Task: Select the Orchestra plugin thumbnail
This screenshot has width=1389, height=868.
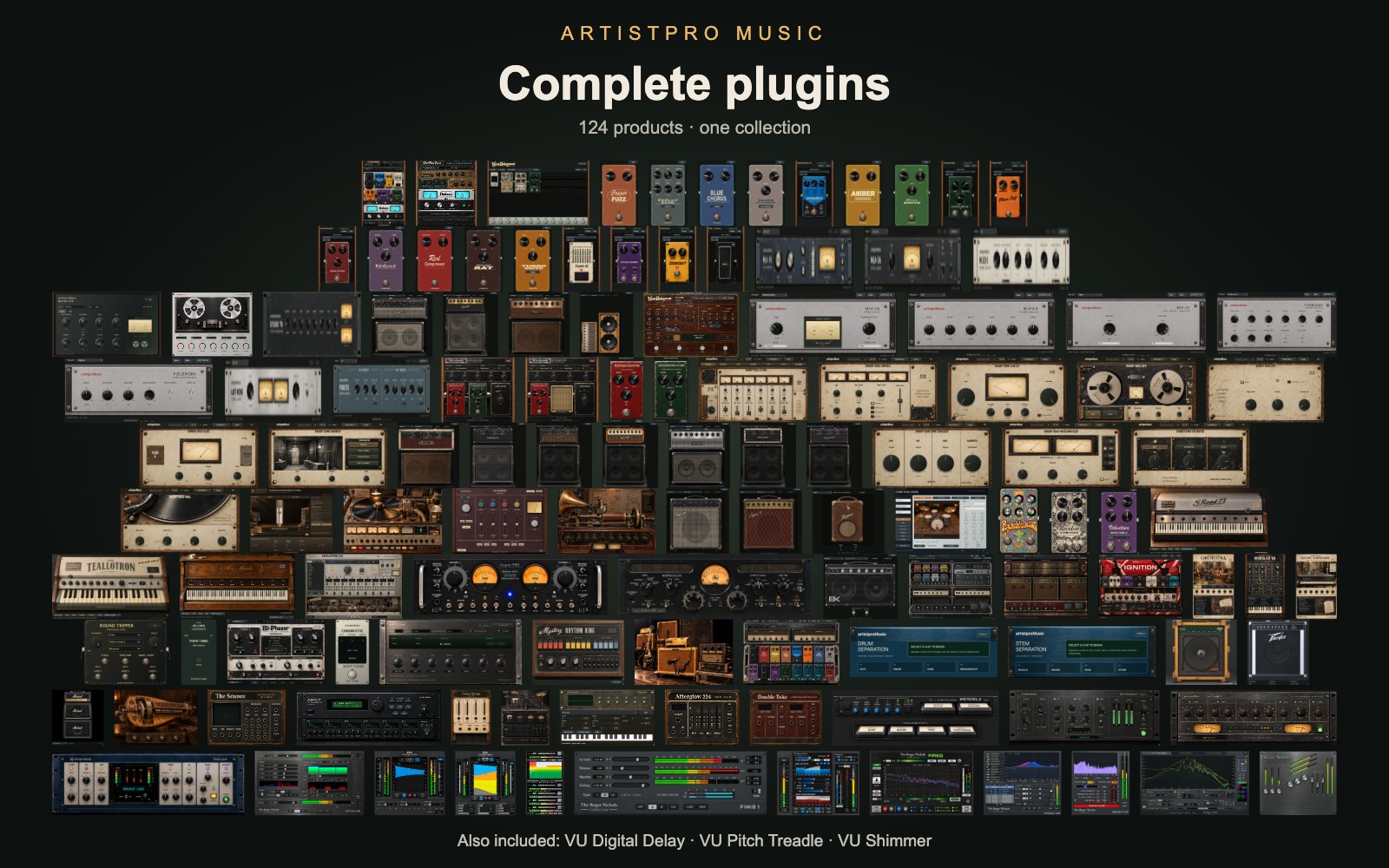Action: 1213,586
